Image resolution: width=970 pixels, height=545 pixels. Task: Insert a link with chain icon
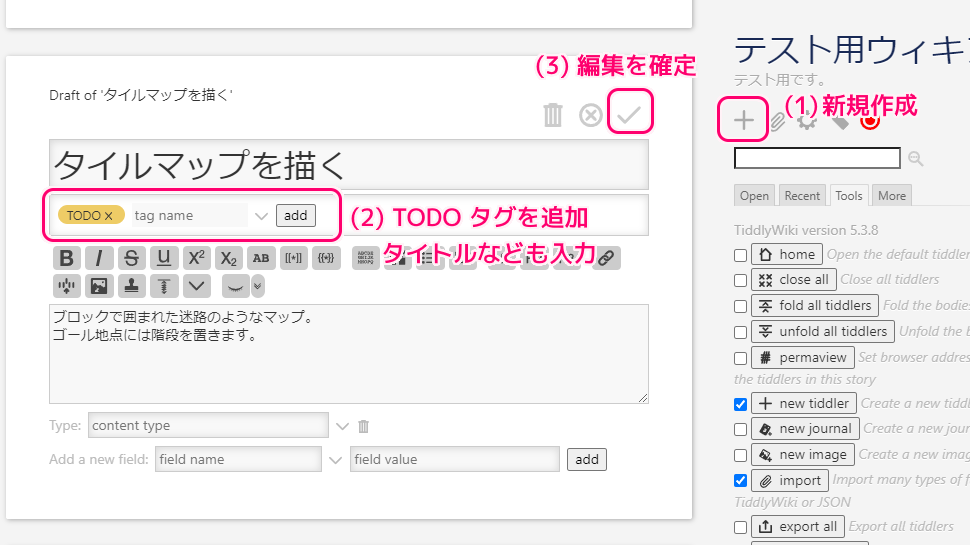[606, 258]
